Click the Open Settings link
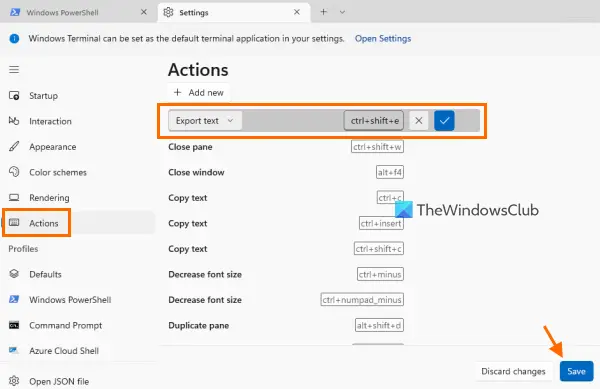 (383, 39)
